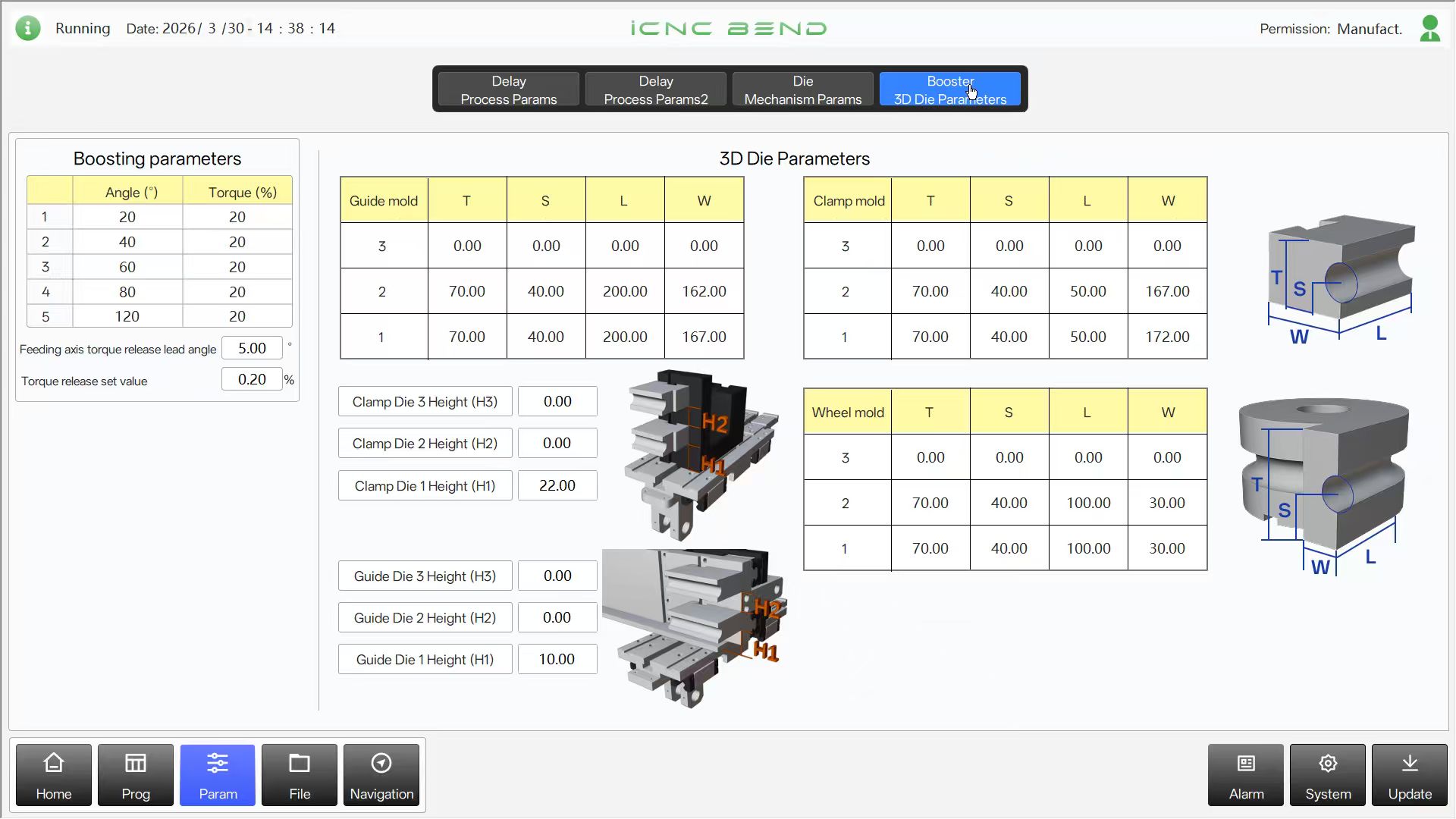
Task: Open the Alarm list
Action: (x=1246, y=774)
